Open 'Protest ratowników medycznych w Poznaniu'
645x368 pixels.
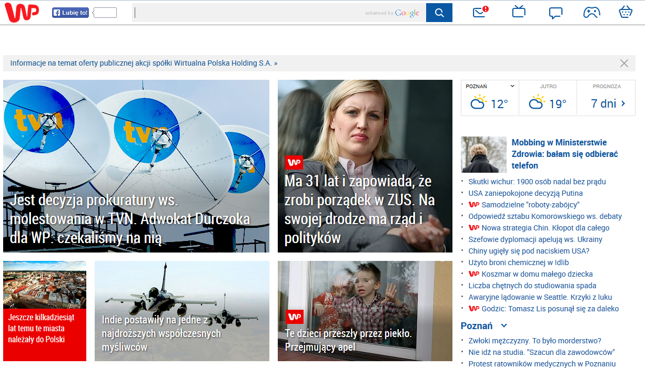click(542, 363)
